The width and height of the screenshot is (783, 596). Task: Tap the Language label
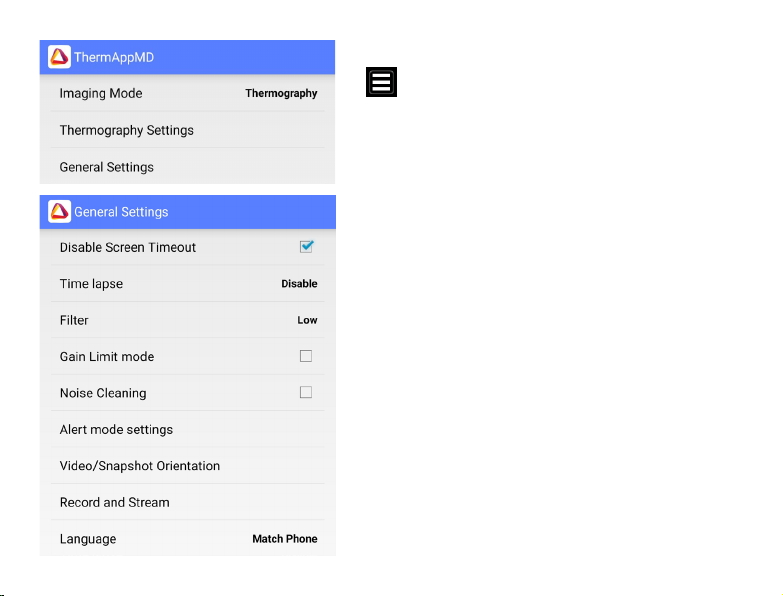88,539
